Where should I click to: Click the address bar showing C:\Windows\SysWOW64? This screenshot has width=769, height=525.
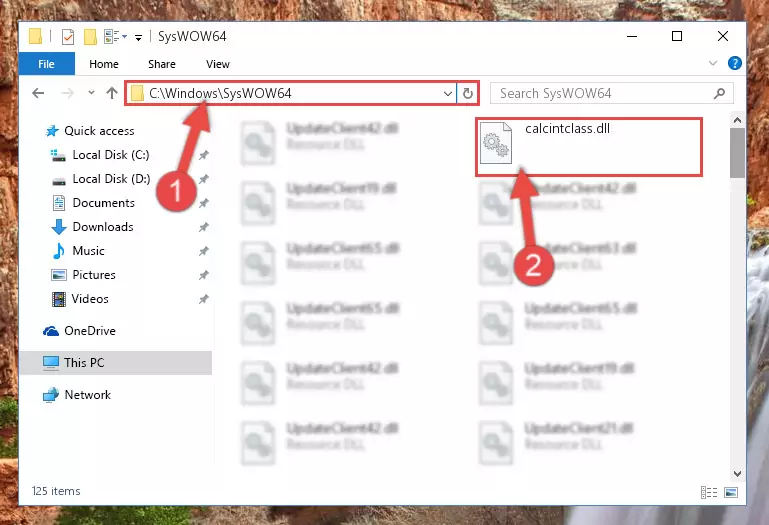[x=291, y=93]
